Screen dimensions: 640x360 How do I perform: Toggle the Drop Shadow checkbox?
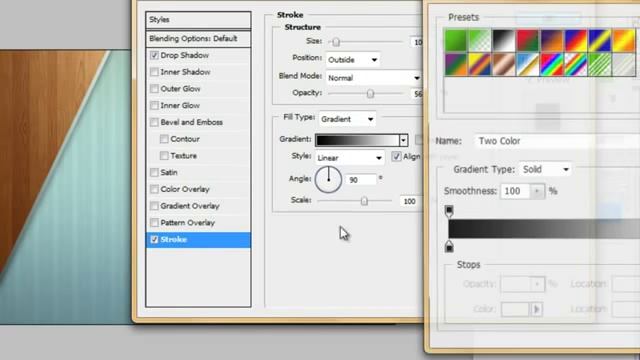(154, 55)
